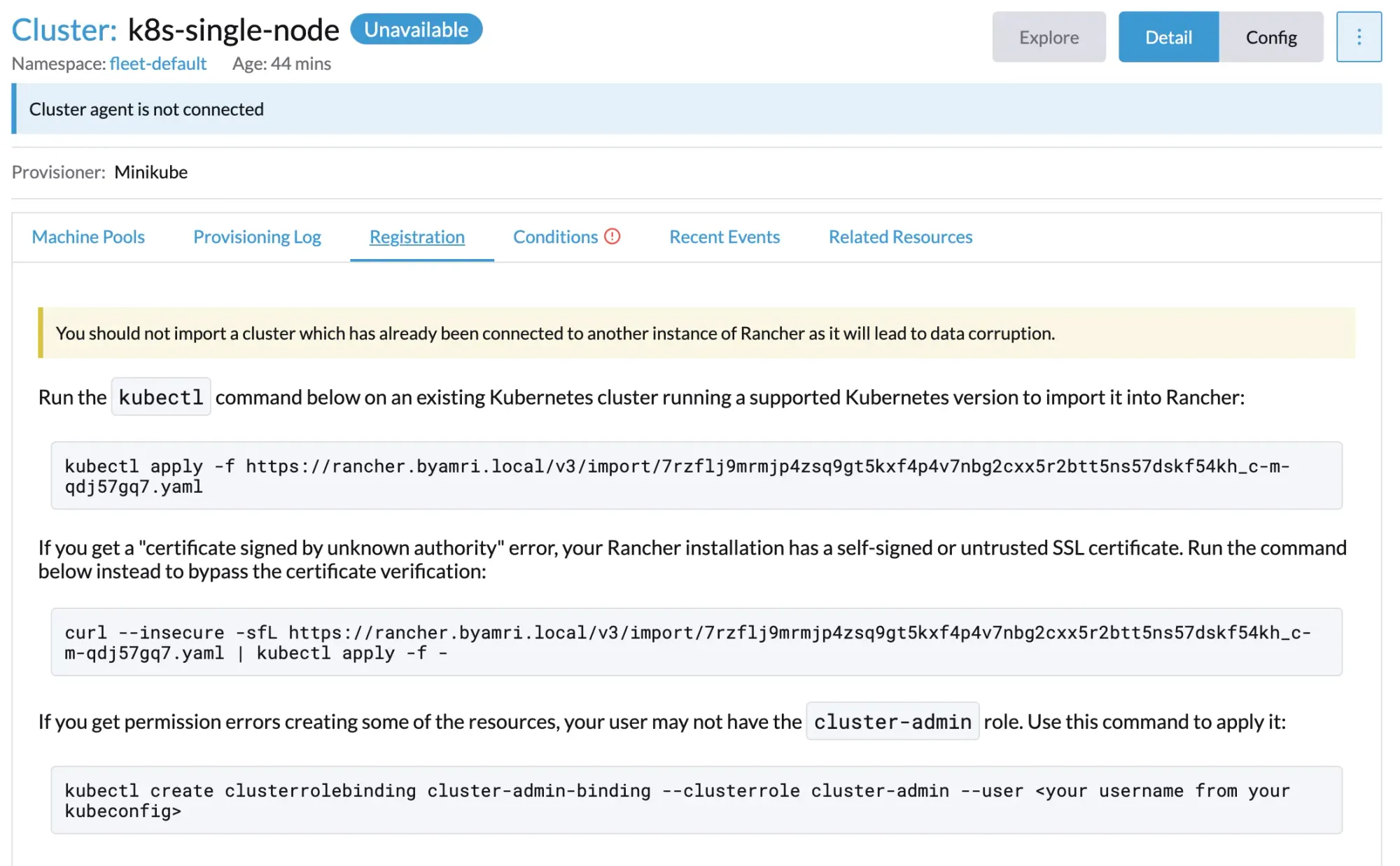Open the Recent Events tab
Screen dimensions: 1400x866
pyautogui.click(x=724, y=237)
